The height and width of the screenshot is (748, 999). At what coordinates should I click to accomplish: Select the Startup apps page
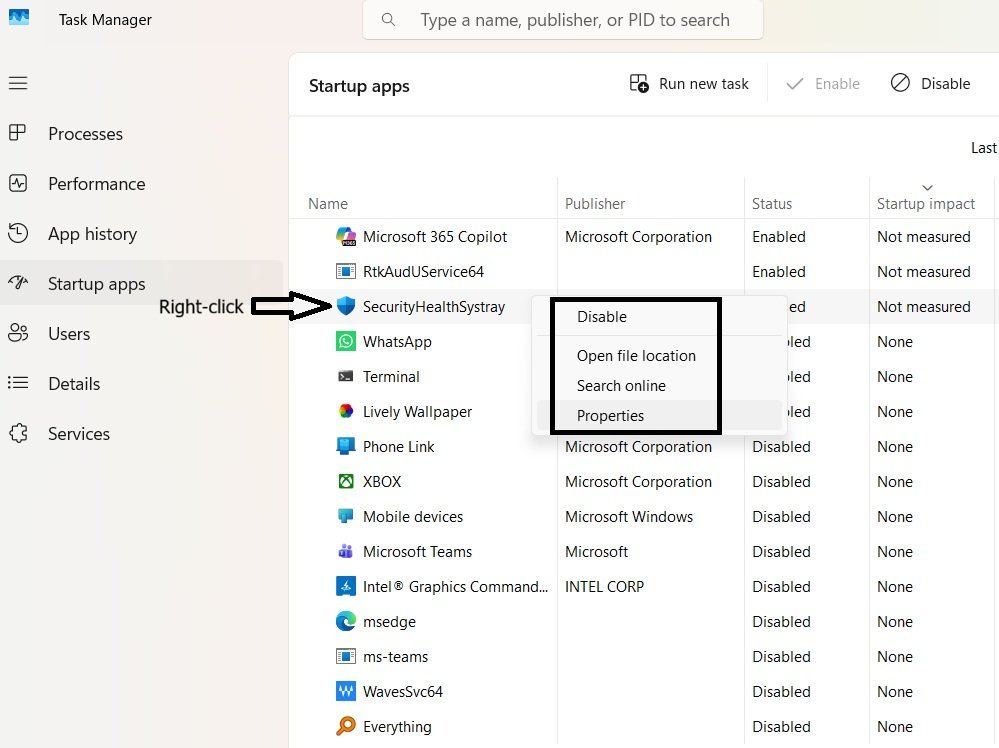[142, 284]
